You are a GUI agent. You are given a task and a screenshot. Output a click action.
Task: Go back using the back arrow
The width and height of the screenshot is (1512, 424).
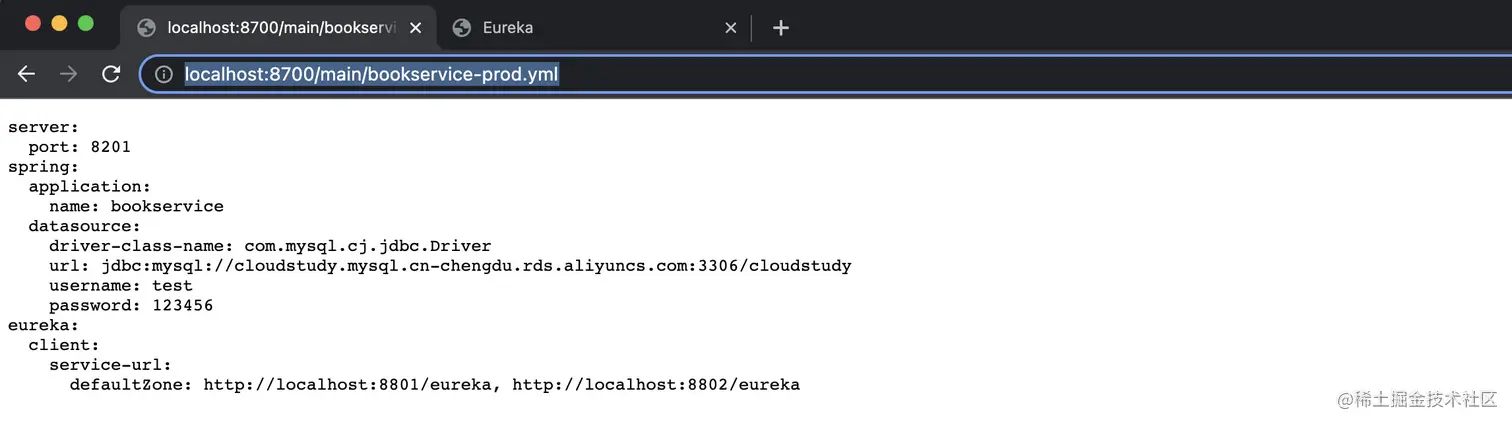click(x=26, y=74)
